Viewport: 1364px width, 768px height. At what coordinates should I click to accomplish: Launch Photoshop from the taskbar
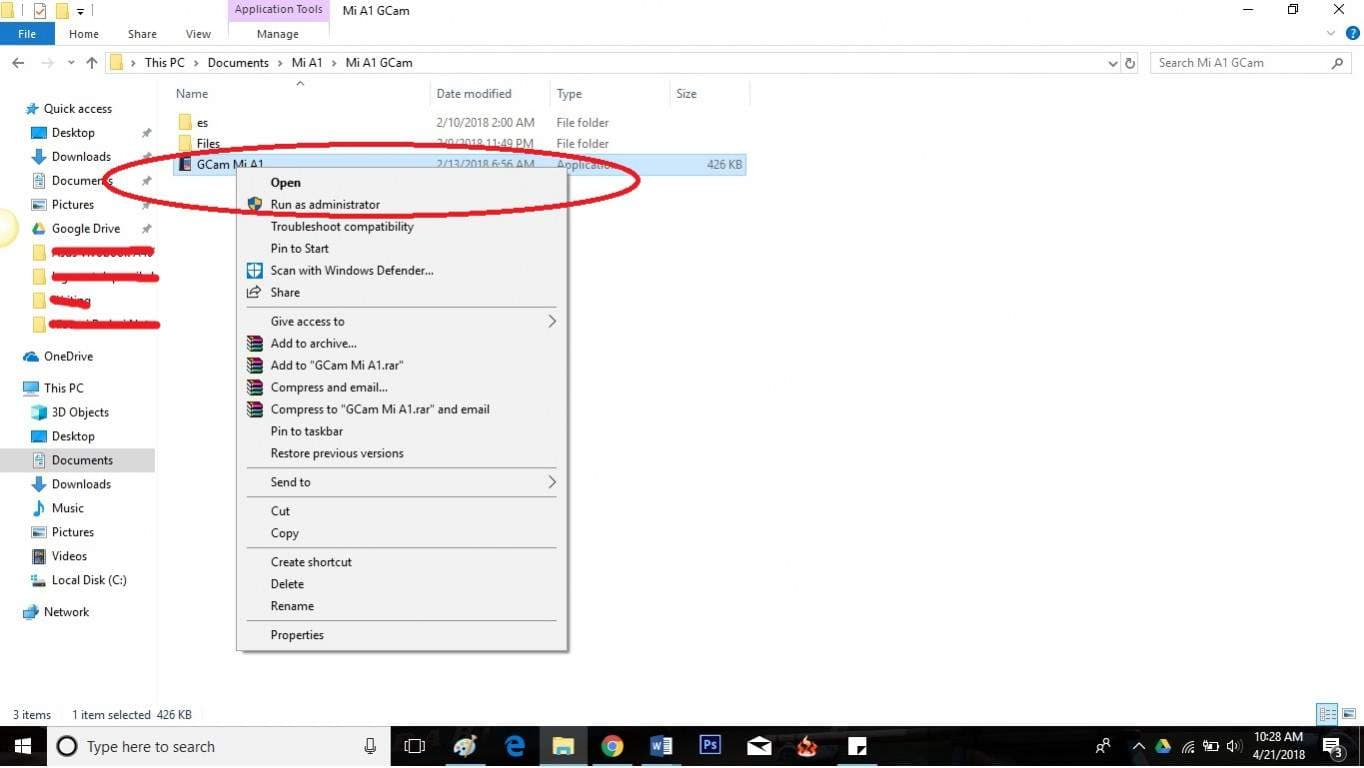click(710, 746)
